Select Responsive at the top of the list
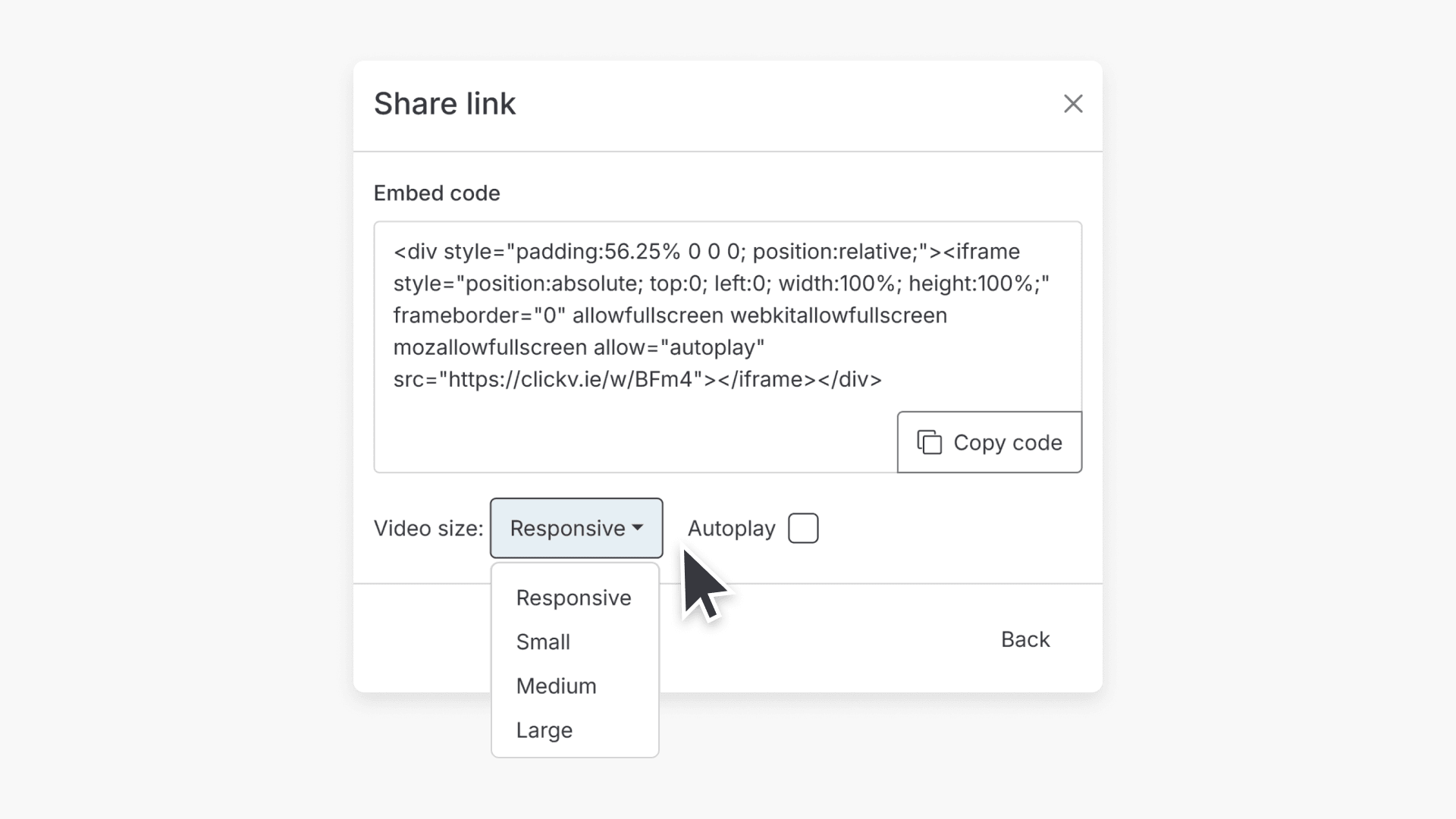 click(x=573, y=598)
